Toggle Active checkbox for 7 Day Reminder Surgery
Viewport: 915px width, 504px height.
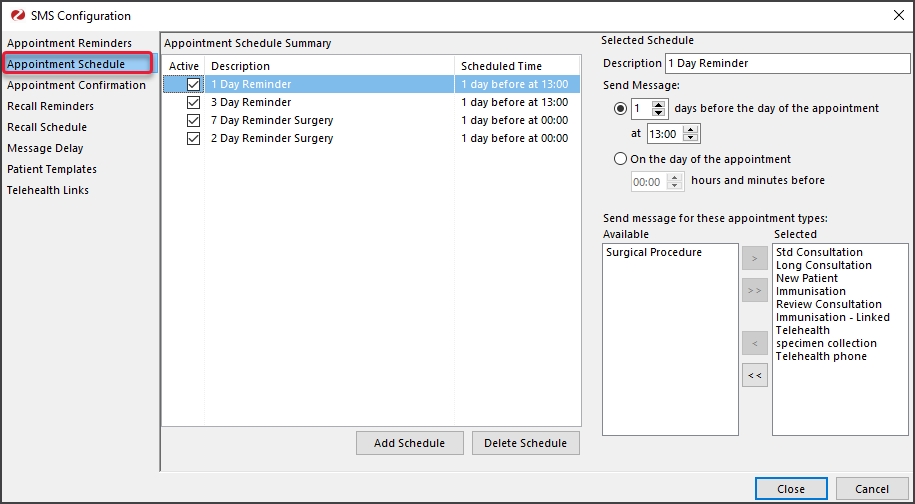click(193, 121)
